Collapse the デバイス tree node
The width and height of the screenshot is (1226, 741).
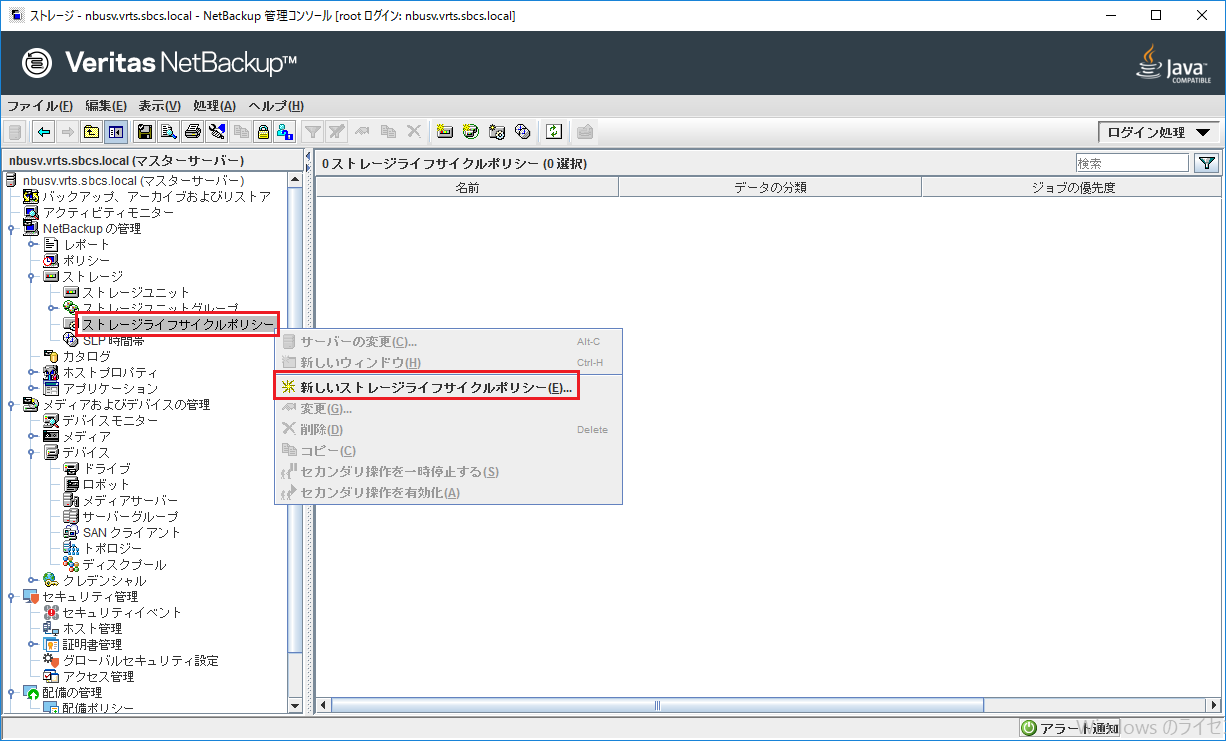[32, 453]
